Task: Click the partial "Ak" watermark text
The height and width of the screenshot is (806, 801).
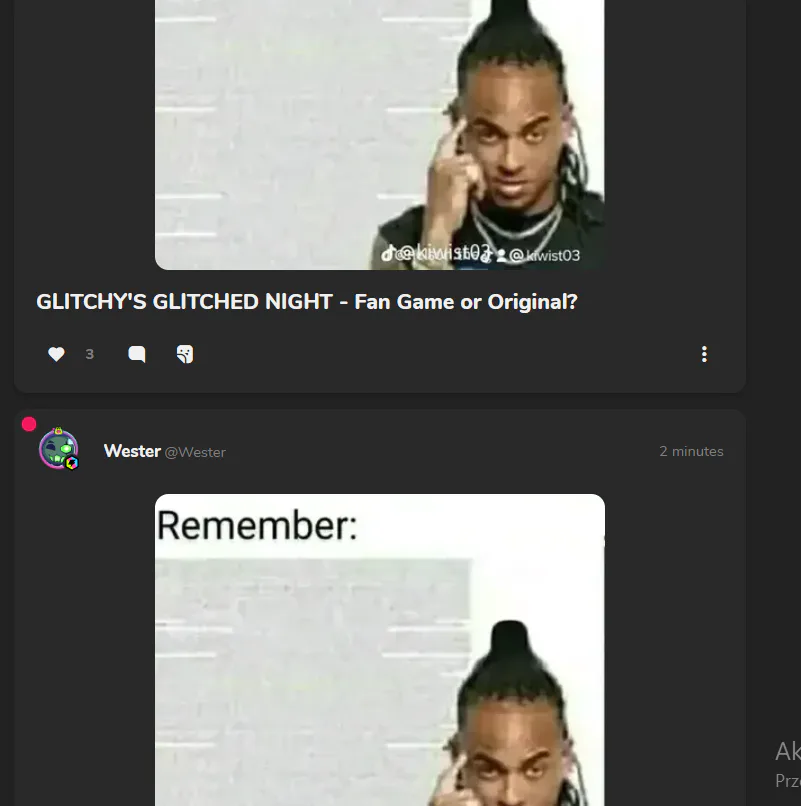Action: pyautogui.click(x=788, y=752)
